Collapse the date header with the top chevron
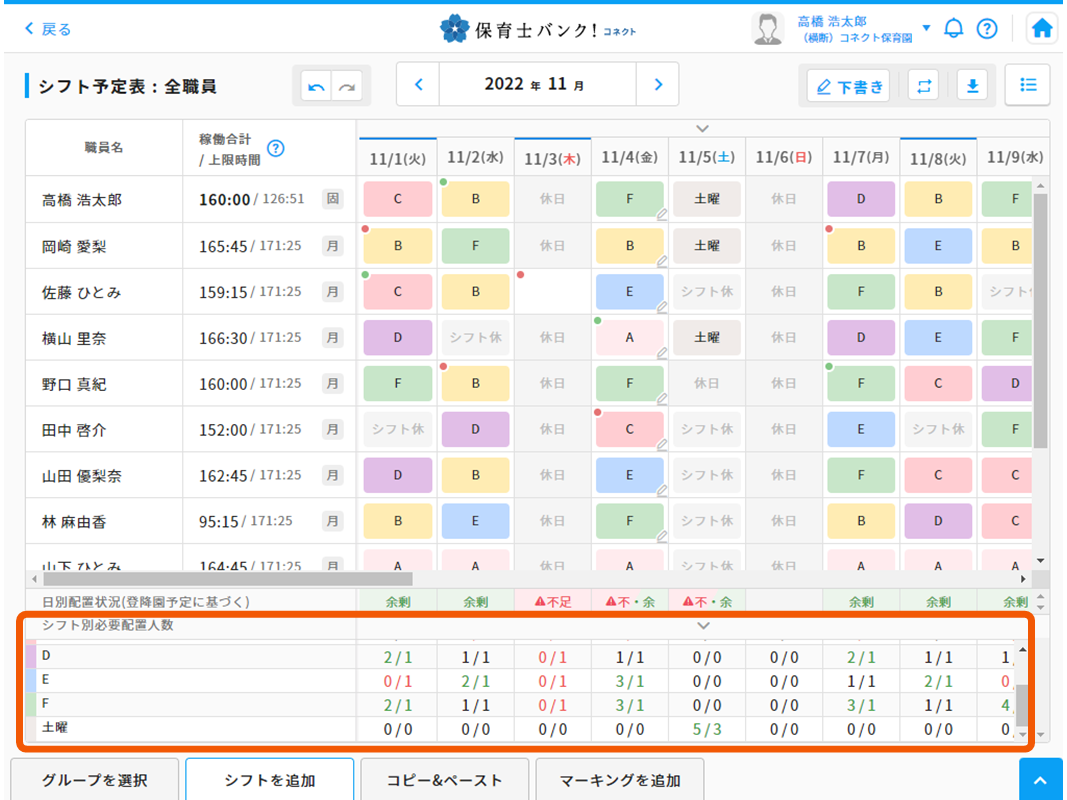The width and height of the screenshot is (1067, 800). [x=702, y=128]
